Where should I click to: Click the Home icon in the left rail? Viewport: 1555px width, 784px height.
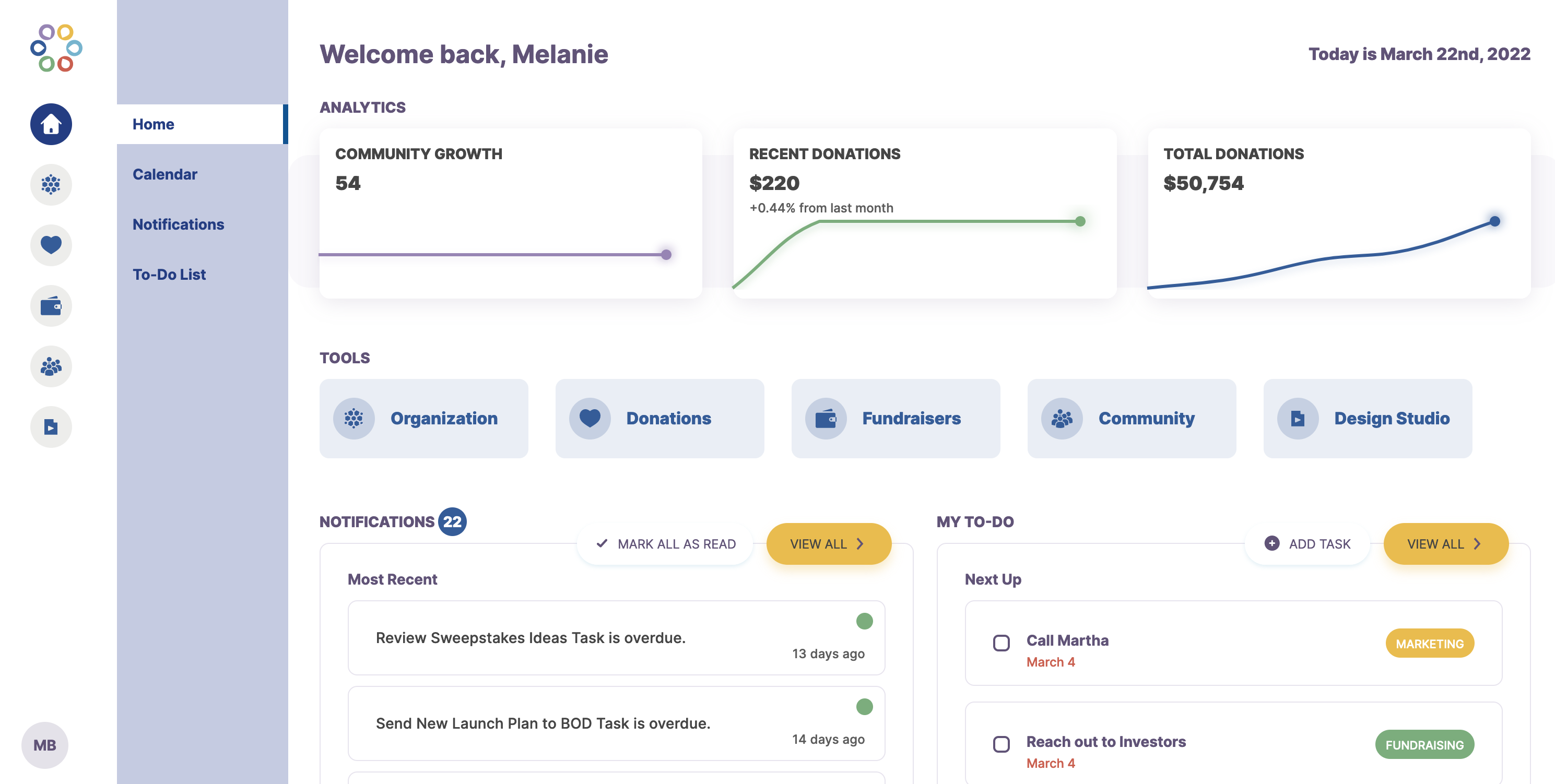click(51, 124)
